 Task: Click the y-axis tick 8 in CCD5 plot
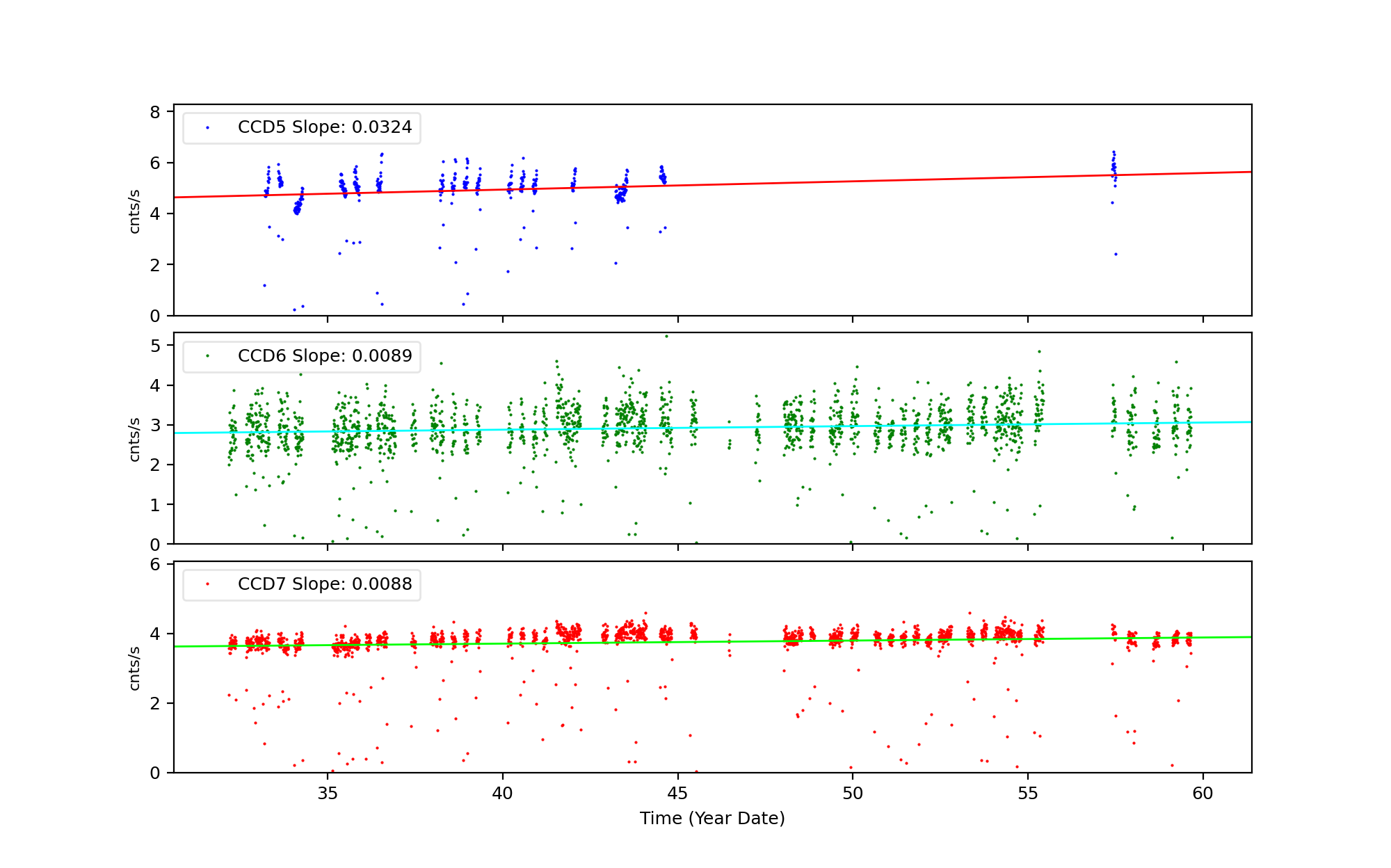tap(154, 112)
